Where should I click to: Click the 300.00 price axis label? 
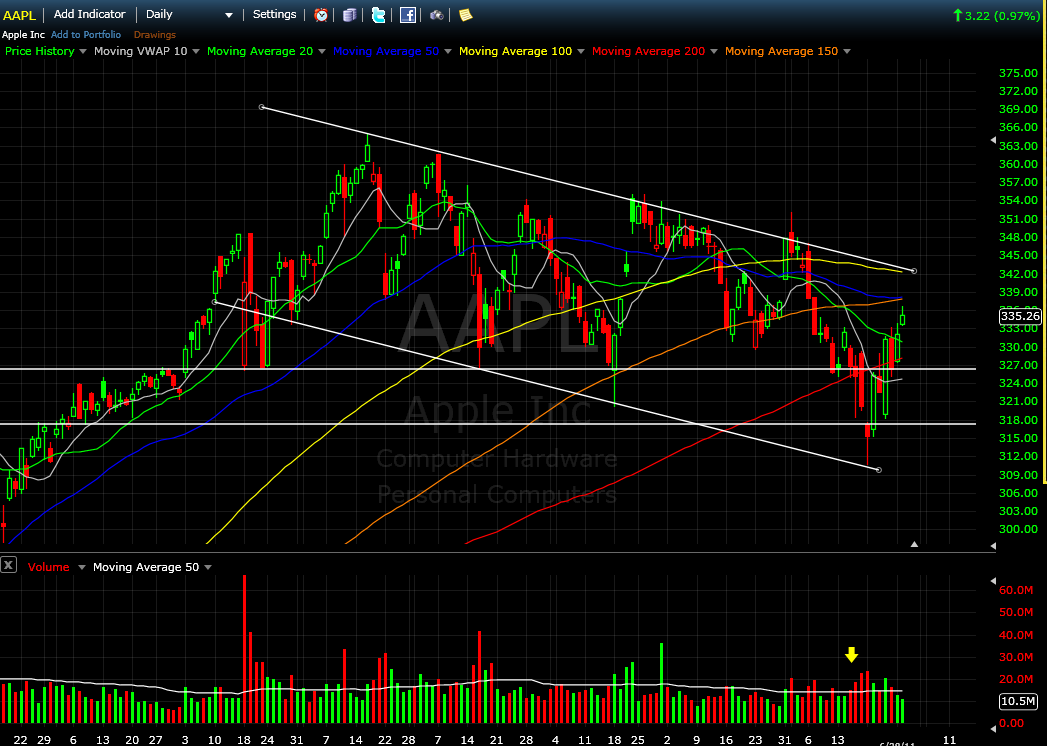1018,529
